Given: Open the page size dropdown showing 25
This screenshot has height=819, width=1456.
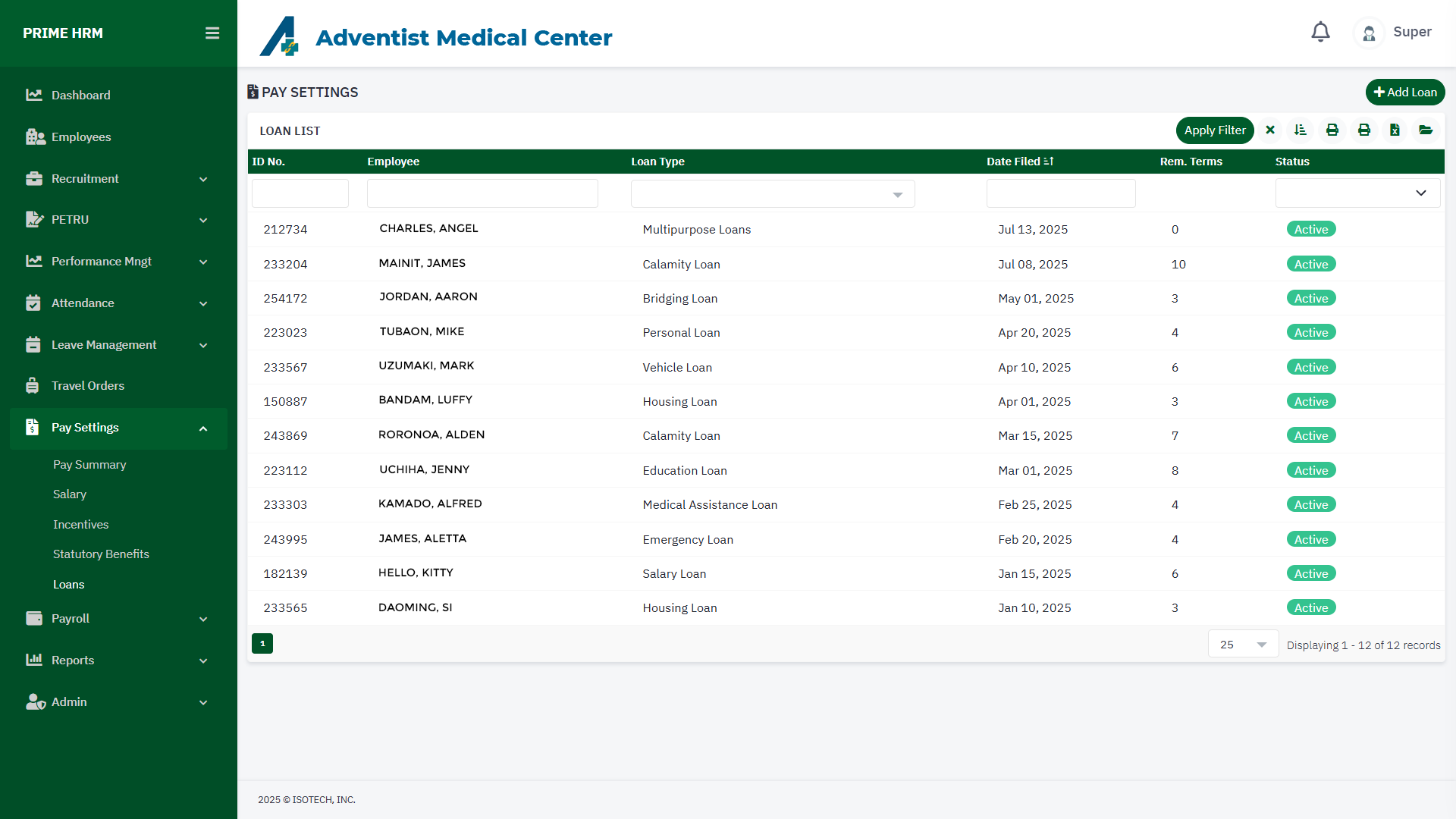Looking at the screenshot, I should click(x=1243, y=645).
